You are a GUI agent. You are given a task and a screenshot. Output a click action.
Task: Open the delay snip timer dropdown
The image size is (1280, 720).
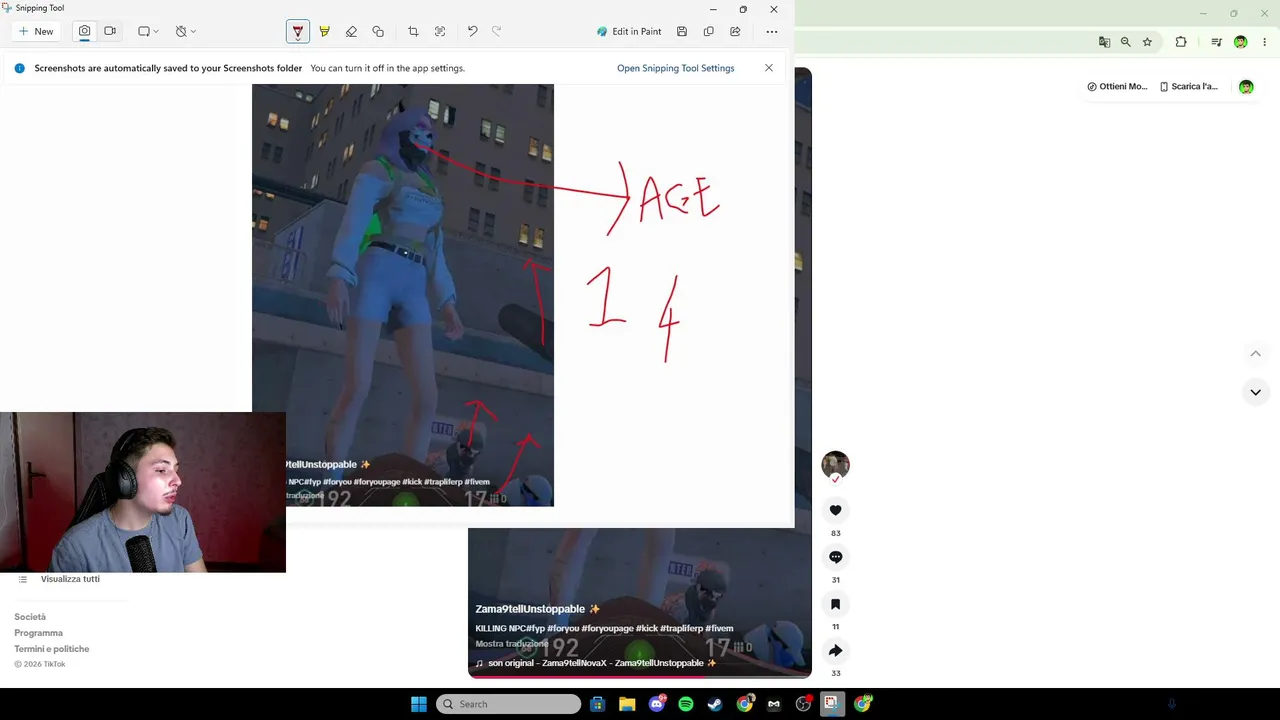coord(185,31)
